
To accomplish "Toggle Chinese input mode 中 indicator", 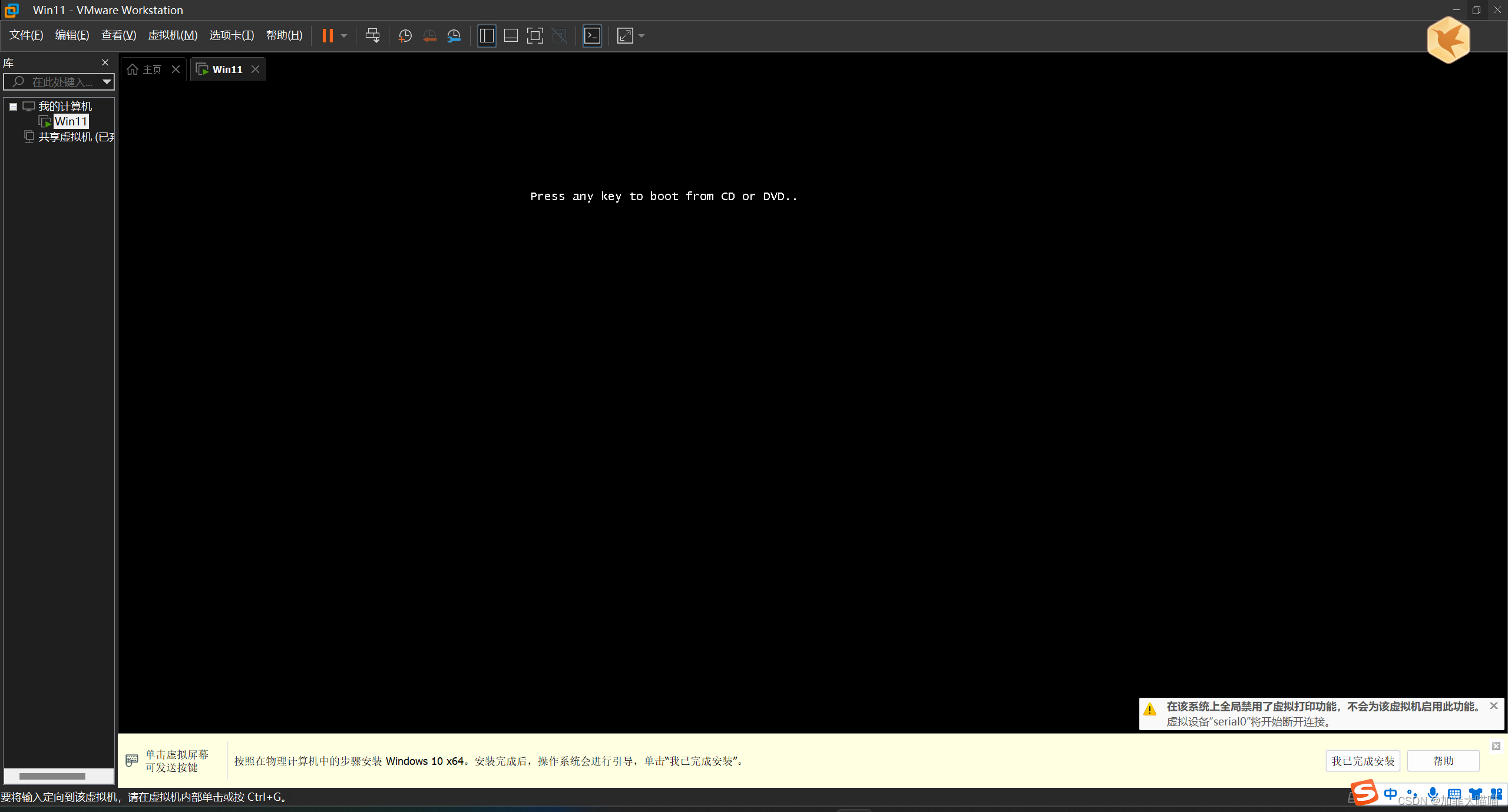I will (x=1391, y=794).
